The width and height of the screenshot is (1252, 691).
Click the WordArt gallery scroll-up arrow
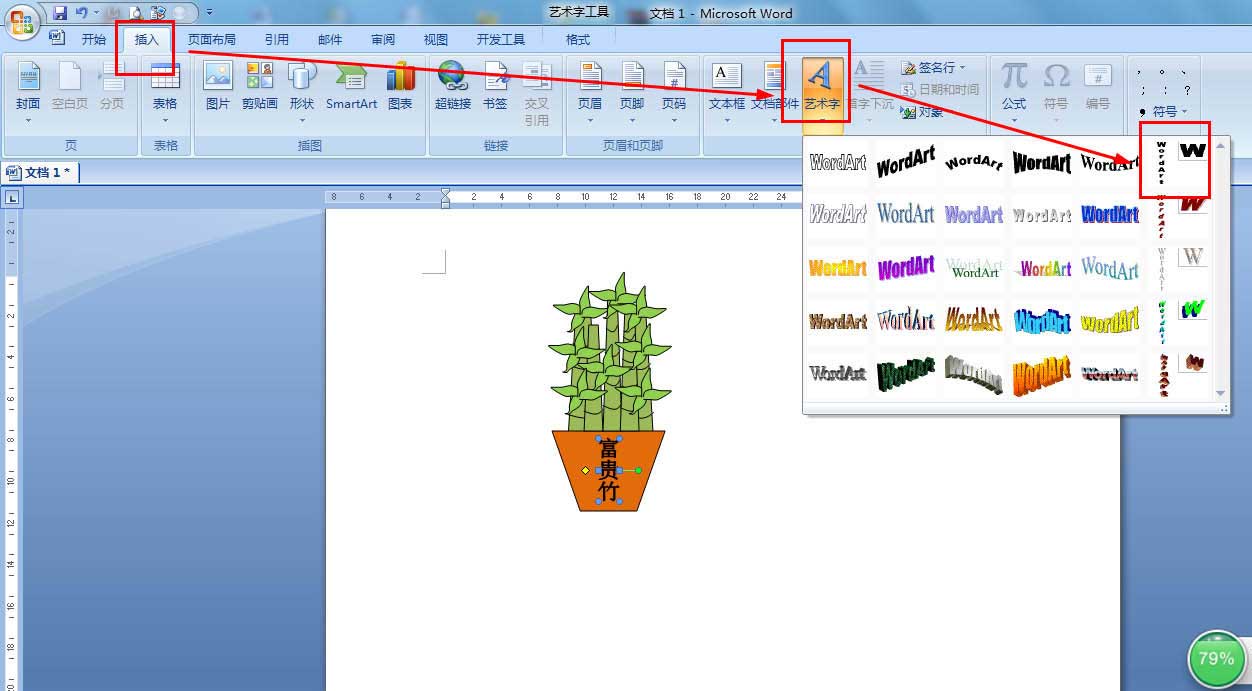tap(1221, 146)
